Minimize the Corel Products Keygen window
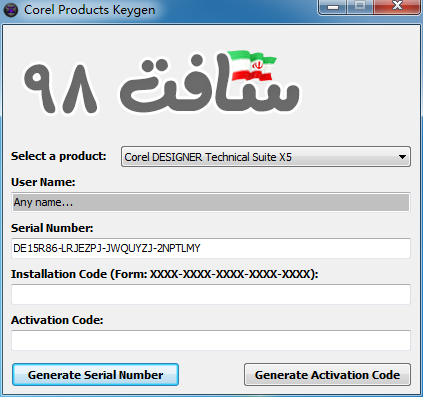Viewport: 423px width, 397px height. (x=333, y=7)
